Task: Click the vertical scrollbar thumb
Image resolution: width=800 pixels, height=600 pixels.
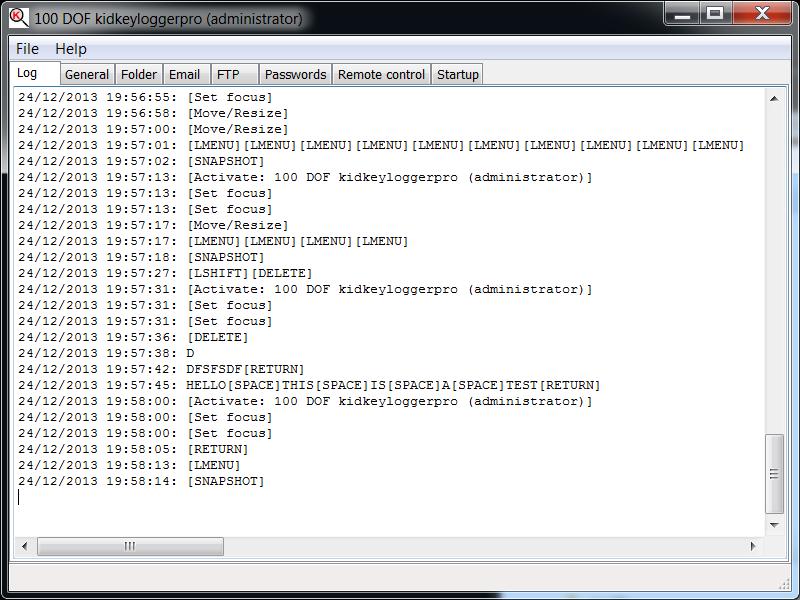Action: click(x=774, y=473)
